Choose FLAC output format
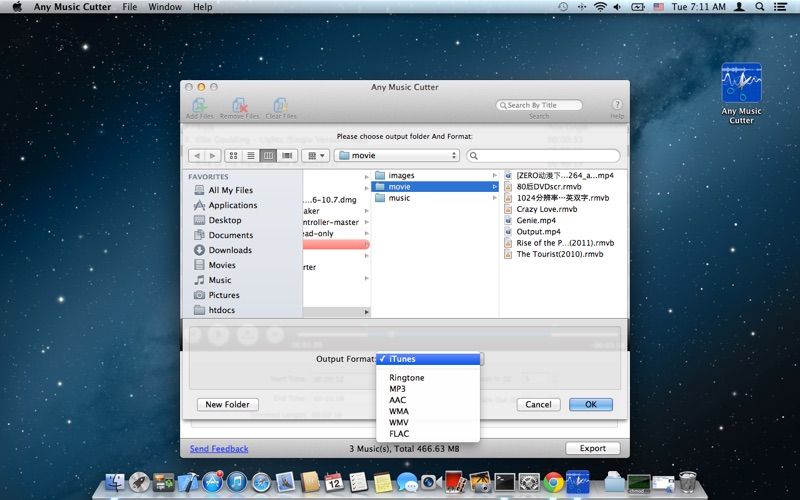Image resolution: width=800 pixels, height=500 pixels. [428, 434]
